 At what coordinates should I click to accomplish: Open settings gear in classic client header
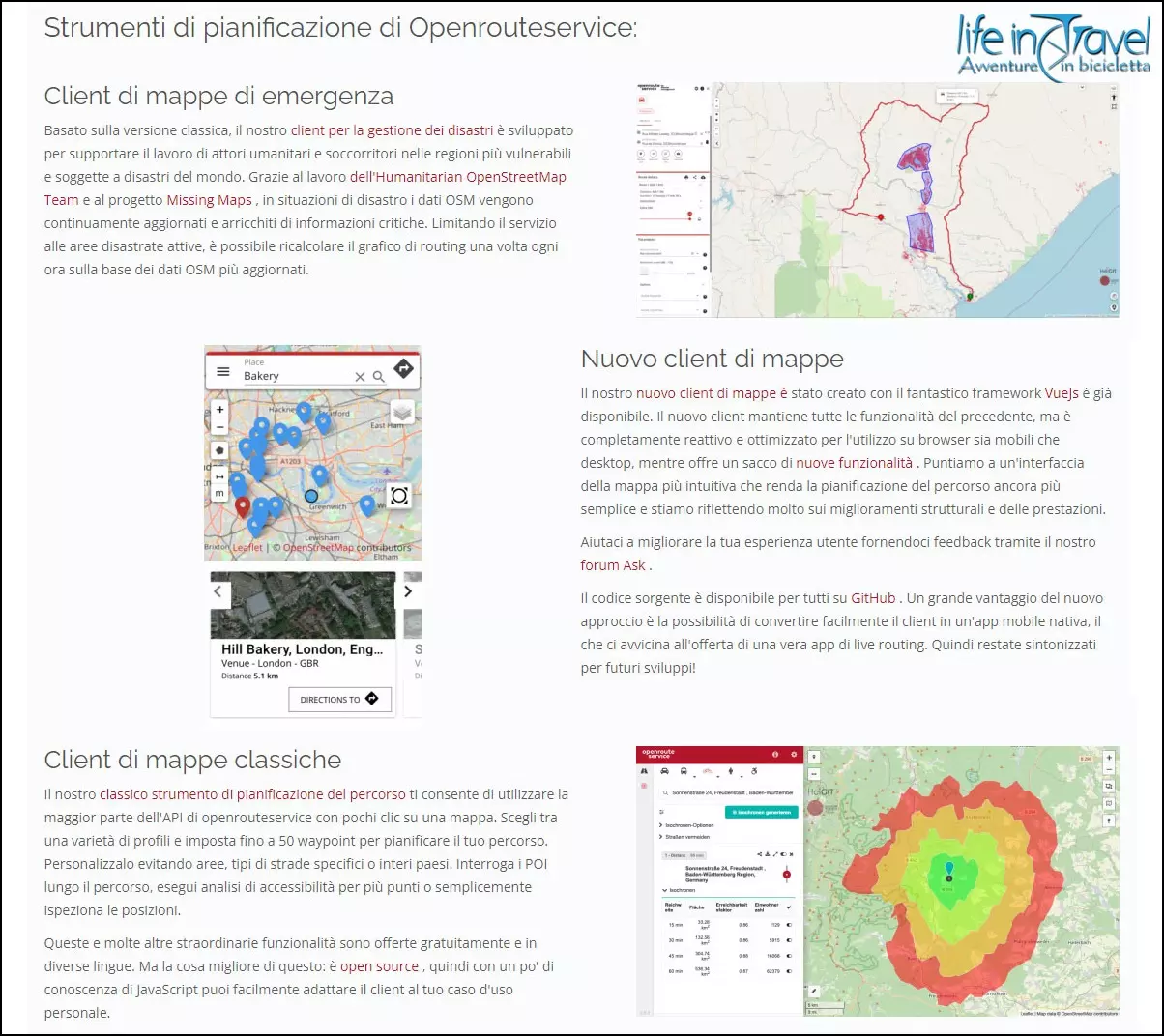794,754
